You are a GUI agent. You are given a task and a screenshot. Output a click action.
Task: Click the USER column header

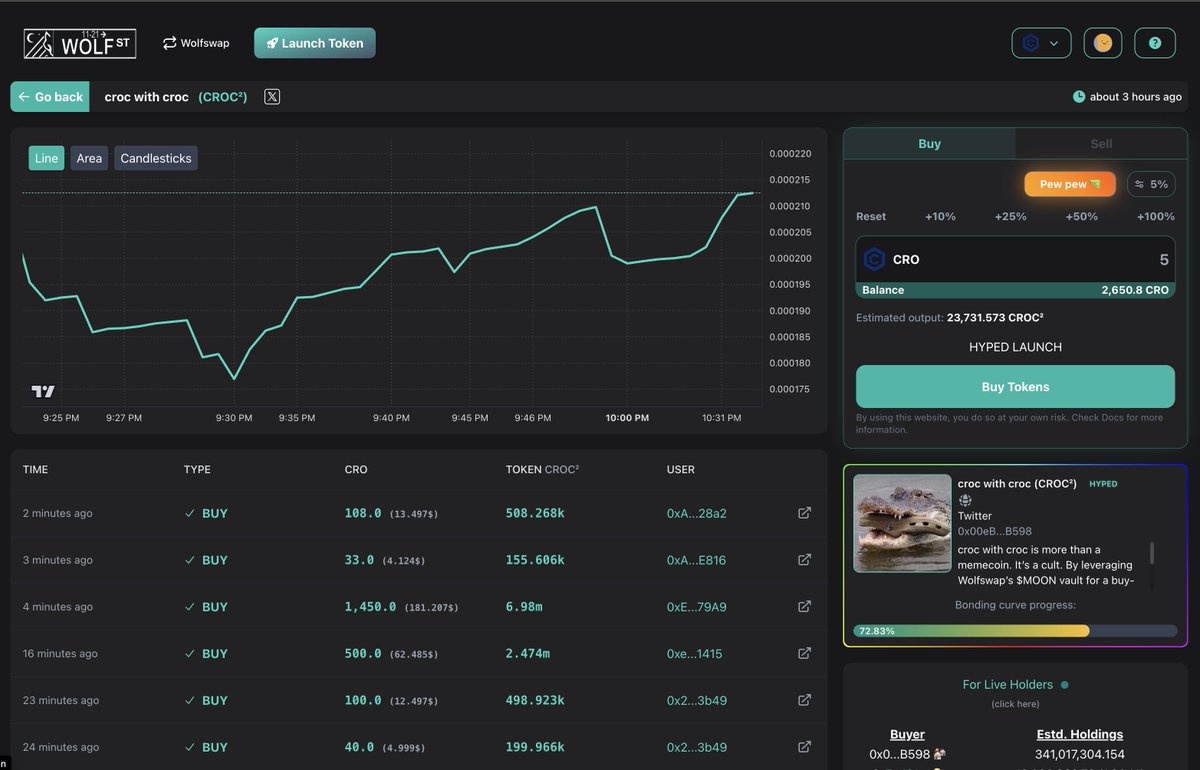[681, 469]
